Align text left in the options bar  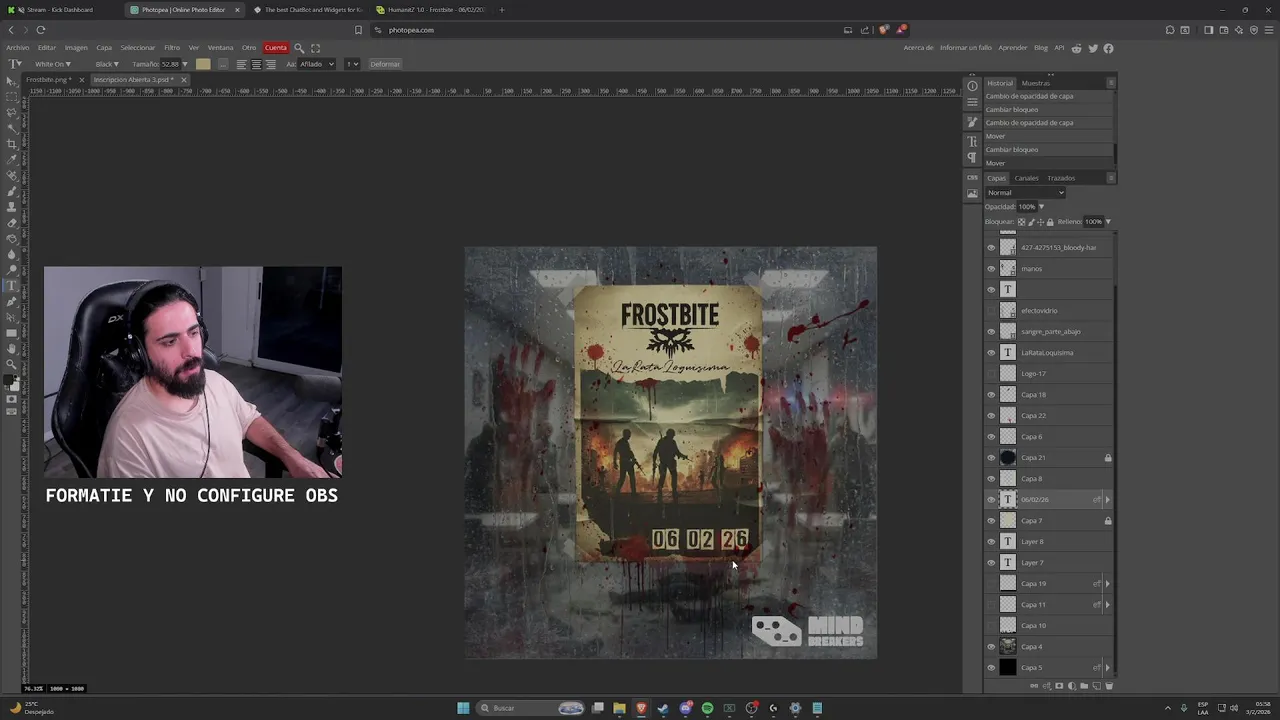point(241,64)
